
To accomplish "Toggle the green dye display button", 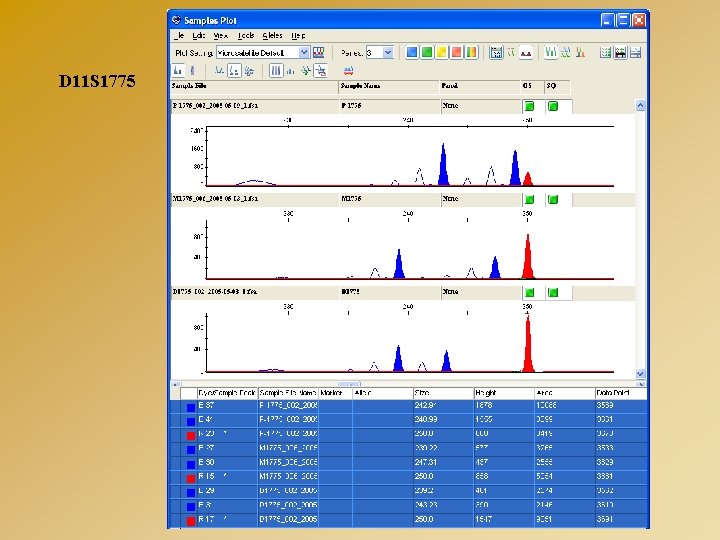I will pos(427,52).
